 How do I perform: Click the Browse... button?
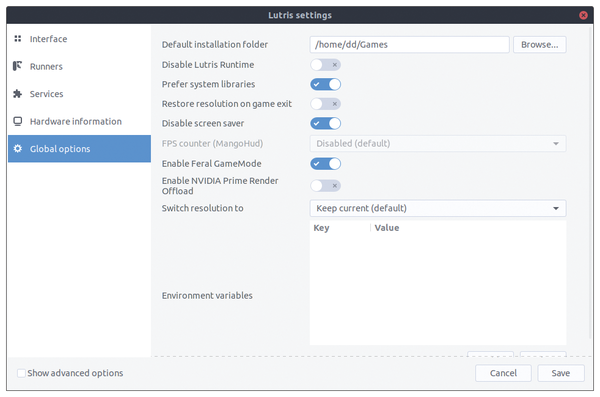540,44
